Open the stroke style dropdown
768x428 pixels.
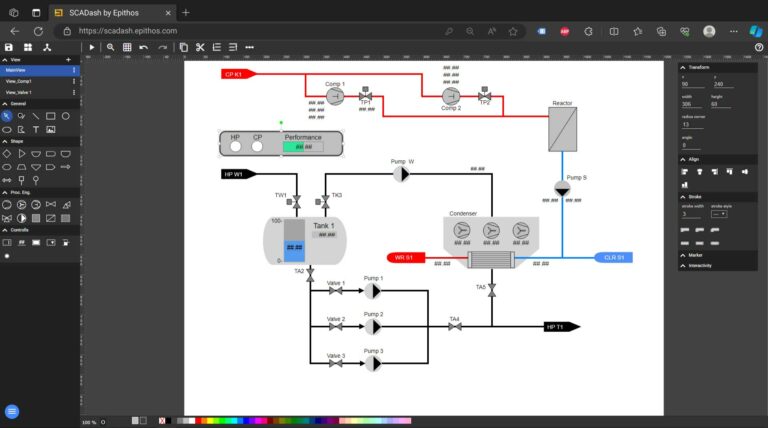click(x=719, y=214)
